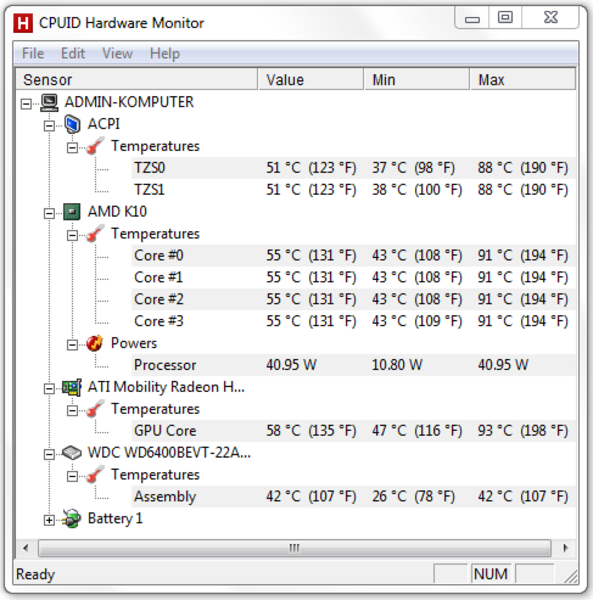Click the Battery 1 icon
The height and width of the screenshot is (600, 593).
coord(72,519)
